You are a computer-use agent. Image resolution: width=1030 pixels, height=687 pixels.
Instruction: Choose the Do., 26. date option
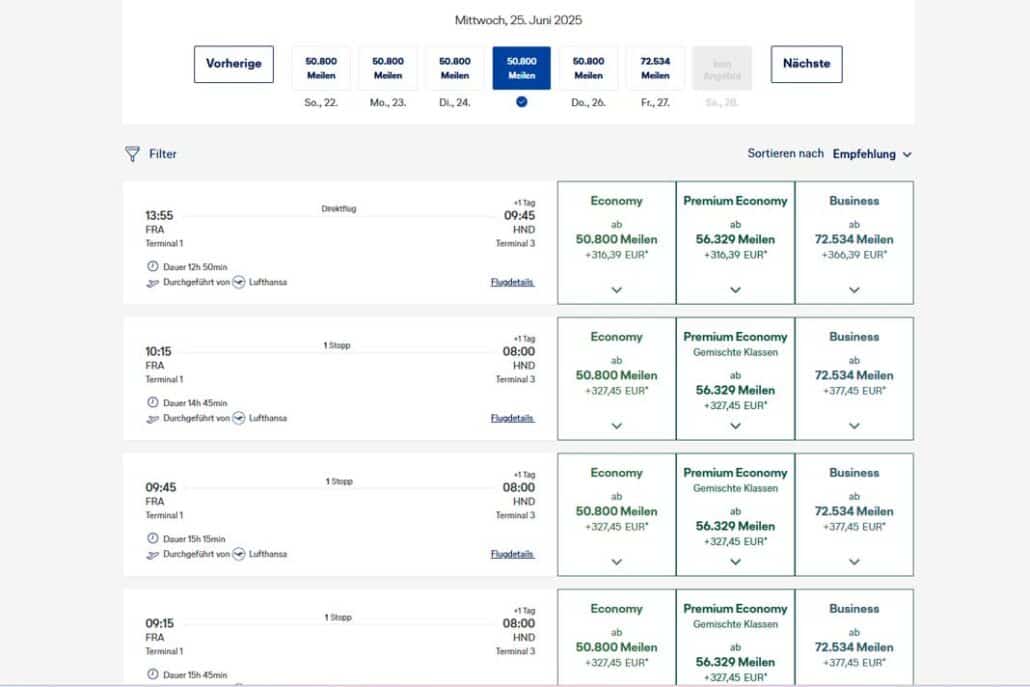pos(588,68)
